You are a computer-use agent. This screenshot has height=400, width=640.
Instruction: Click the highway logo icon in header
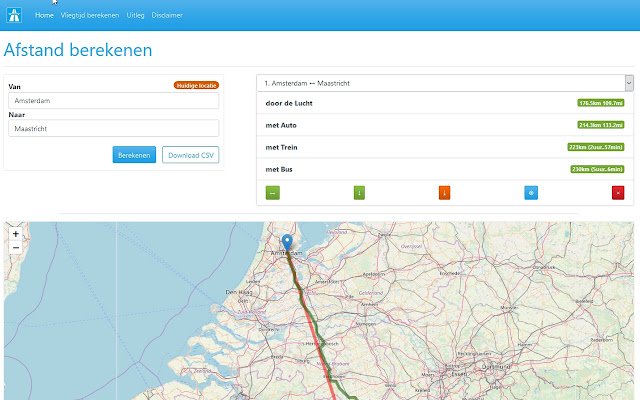[x=14, y=15]
